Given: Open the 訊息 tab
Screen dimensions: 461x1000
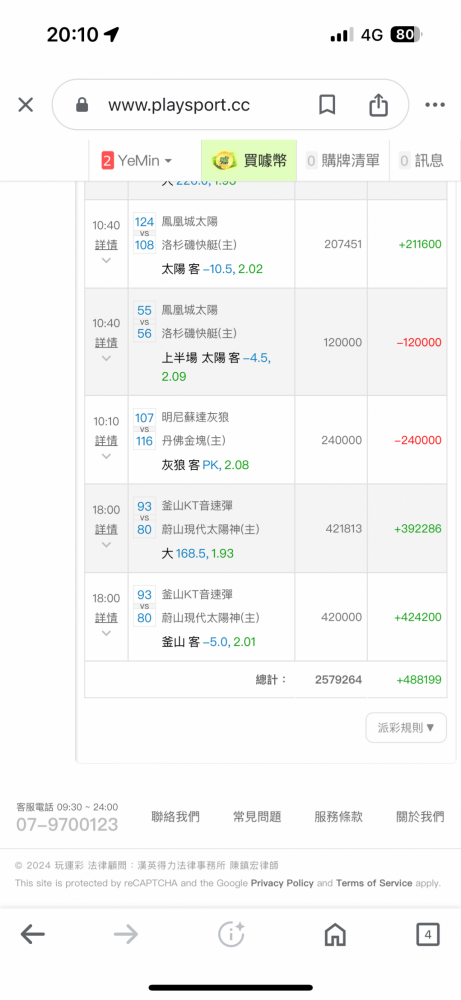Looking at the screenshot, I should pos(421,161).
